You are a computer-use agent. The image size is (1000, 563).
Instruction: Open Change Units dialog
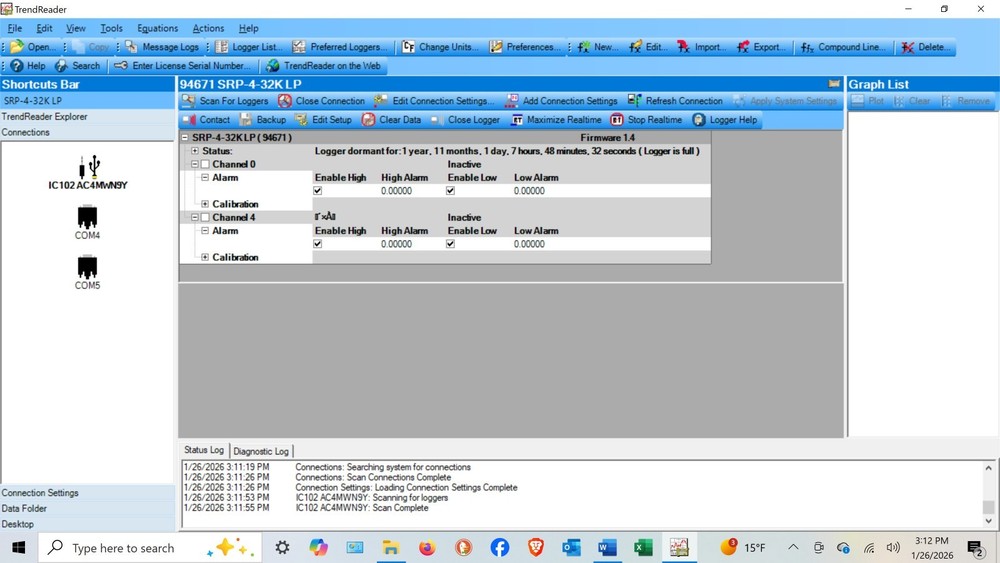(441, 47)
